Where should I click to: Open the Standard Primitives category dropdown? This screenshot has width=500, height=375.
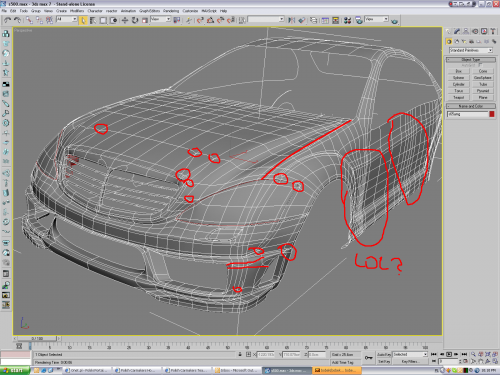click(471, 50)
